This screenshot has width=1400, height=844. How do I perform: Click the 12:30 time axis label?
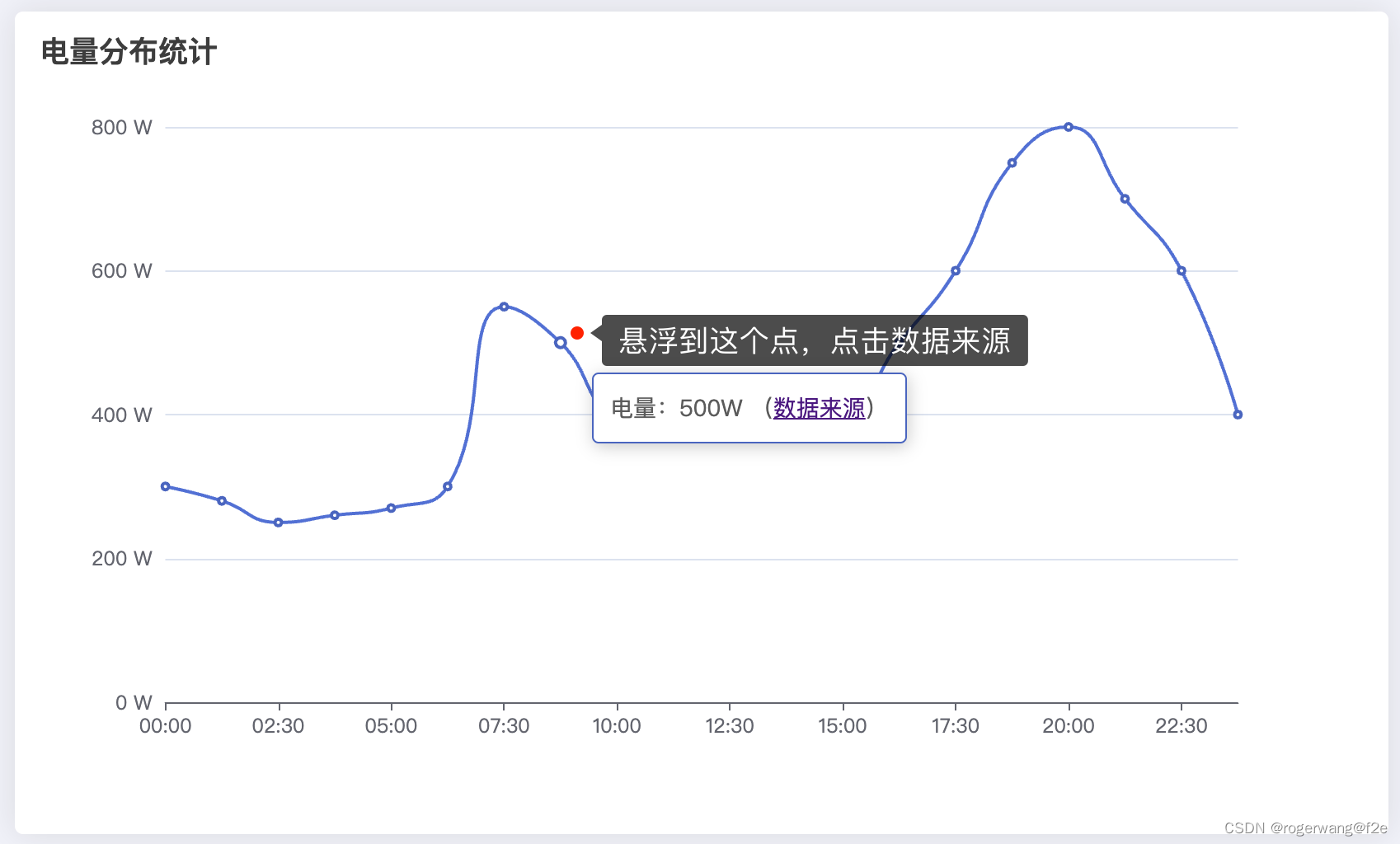[730, 726]
